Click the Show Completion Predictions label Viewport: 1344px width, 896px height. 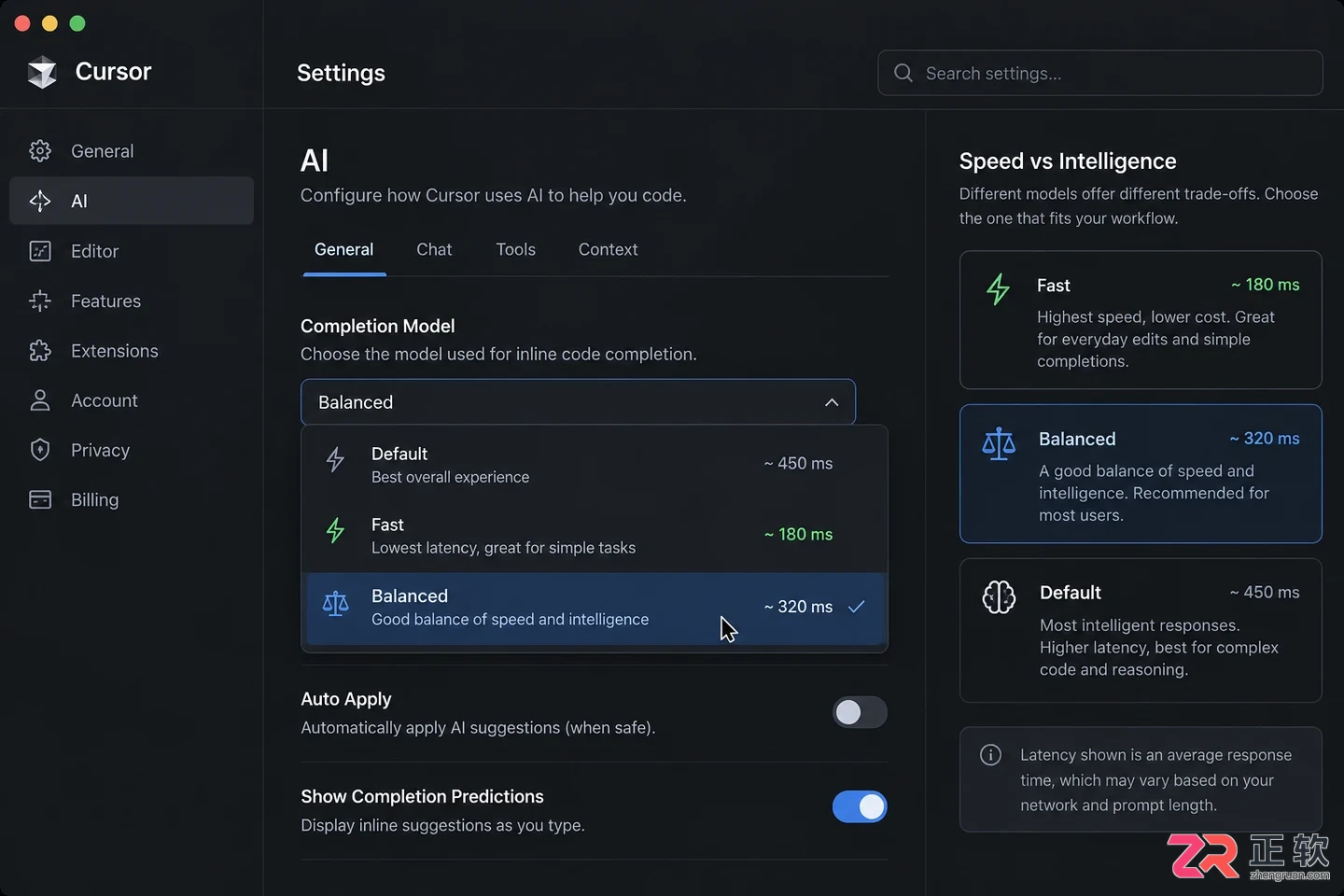423,796
